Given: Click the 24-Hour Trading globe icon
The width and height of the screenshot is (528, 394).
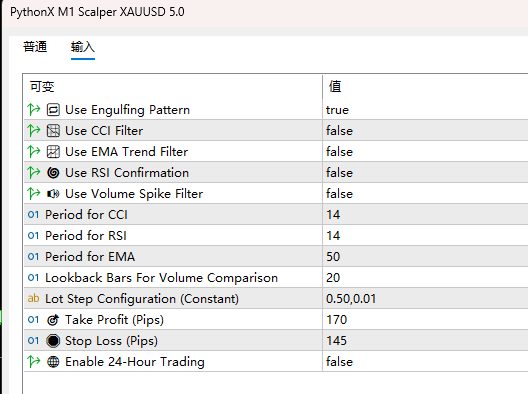Looking at the screenshot, I should tap(53, 362).
